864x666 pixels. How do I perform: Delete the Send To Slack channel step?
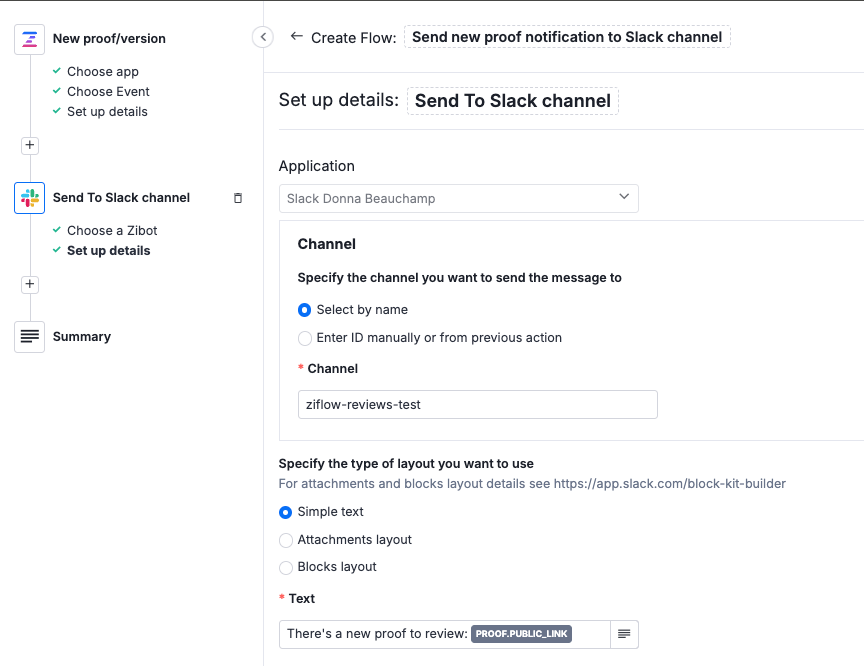pyautogui.click(x=238, y=198)
